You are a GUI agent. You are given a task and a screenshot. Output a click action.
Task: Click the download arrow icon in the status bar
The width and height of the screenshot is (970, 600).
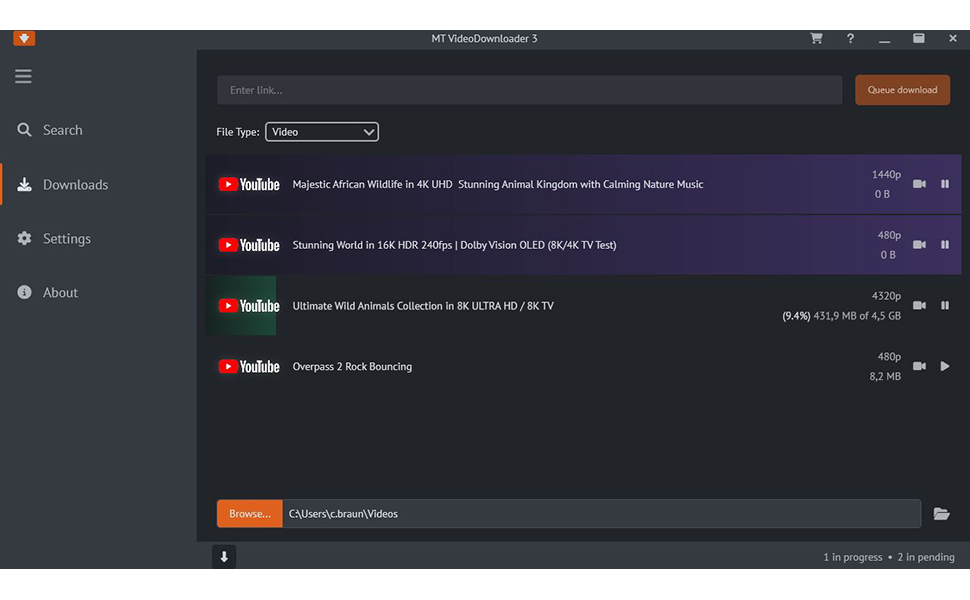(x=224, y=557)
